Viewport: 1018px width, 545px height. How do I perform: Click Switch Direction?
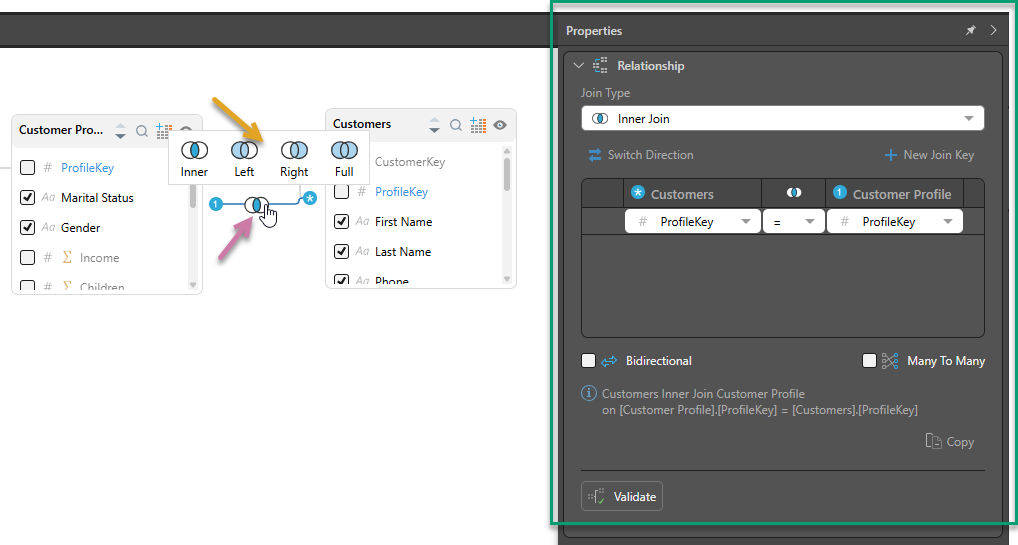(640, 155)
